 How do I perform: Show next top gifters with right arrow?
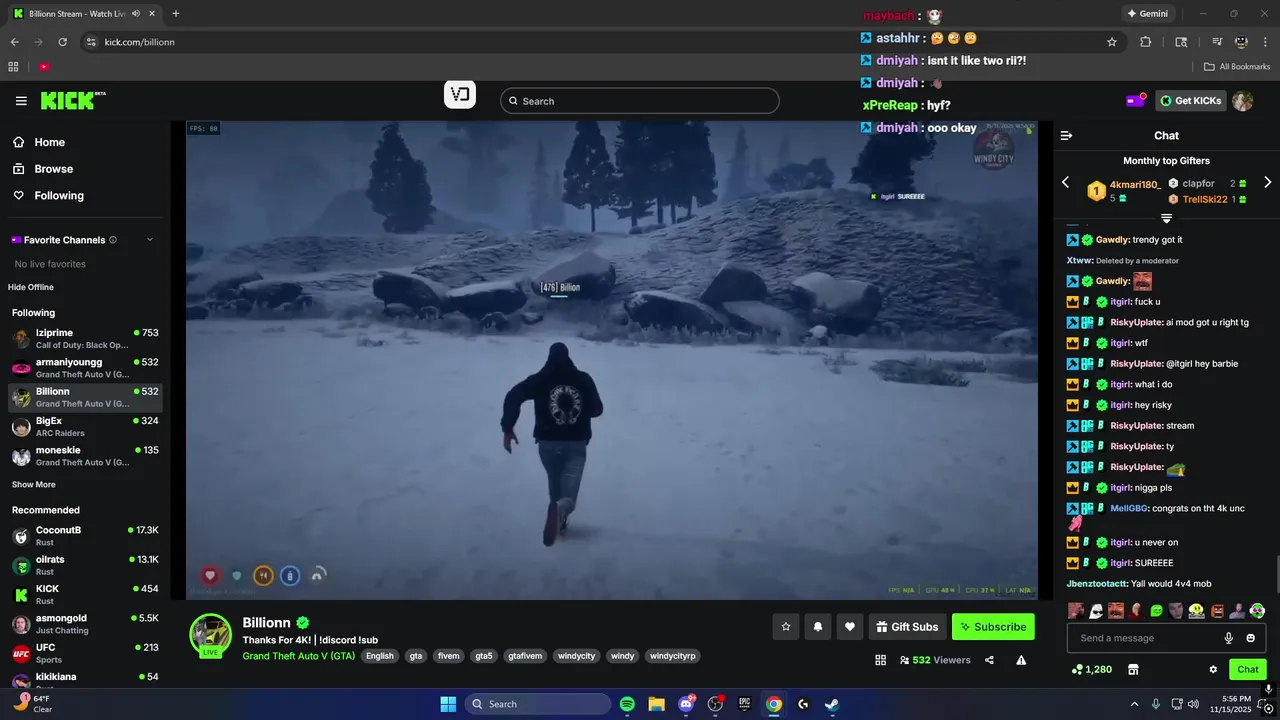1267,183
